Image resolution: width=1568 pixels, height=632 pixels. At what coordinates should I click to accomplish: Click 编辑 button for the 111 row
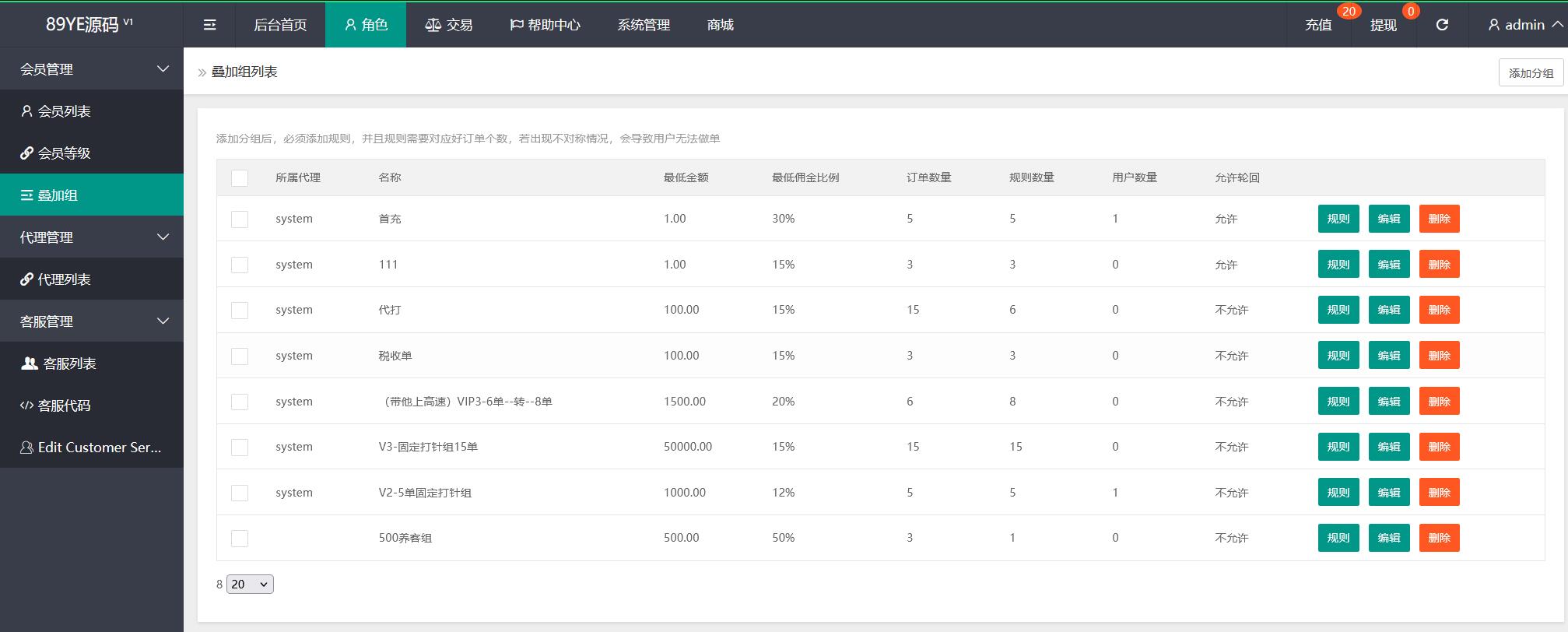point(1389,265)
